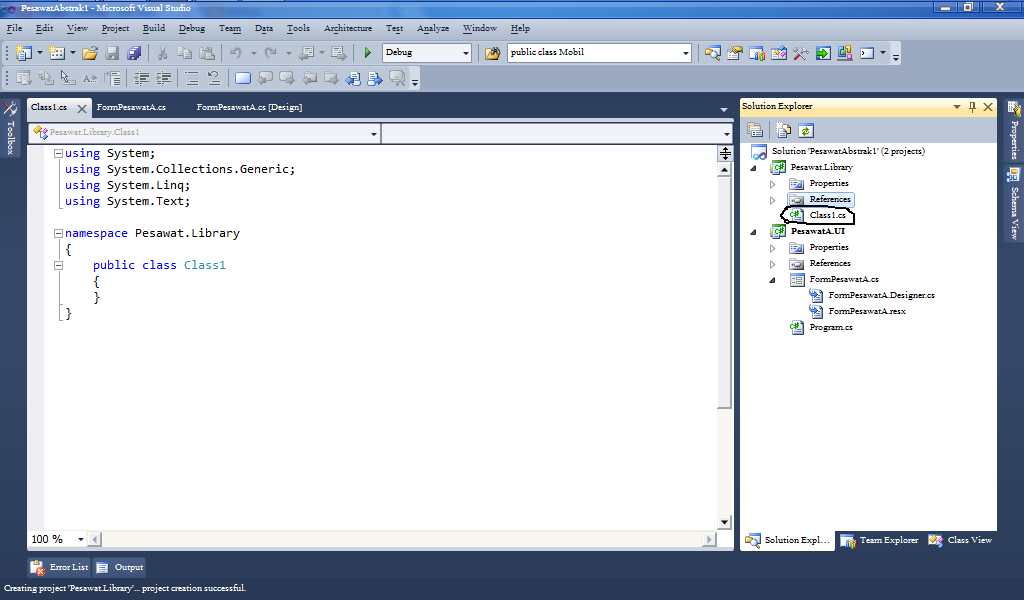Select FormPesawatA.Designer.cs in Solution Explorer
Viewport: 1024px width, 600px height.
click(881, 296)
